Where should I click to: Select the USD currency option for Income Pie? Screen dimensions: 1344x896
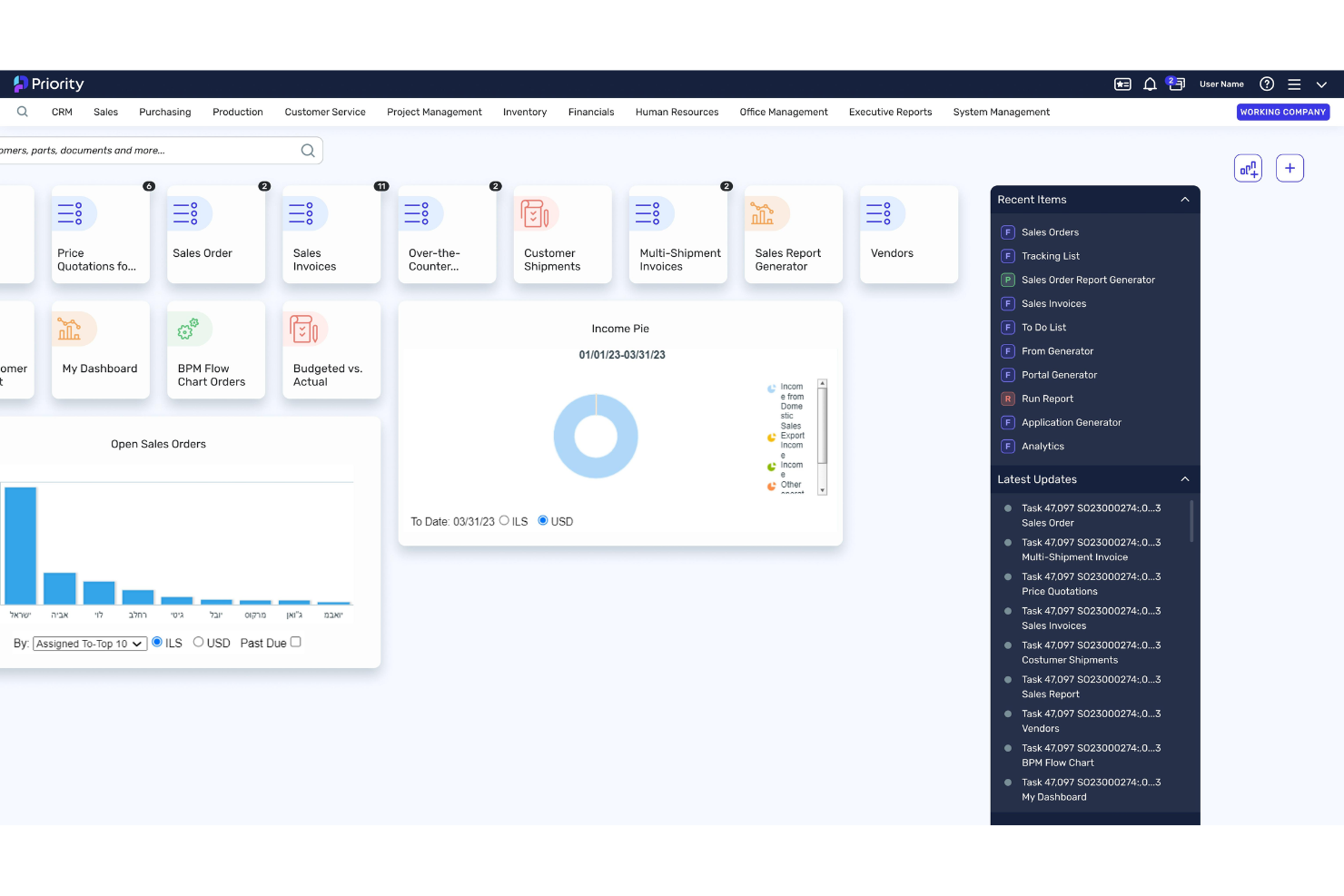tap(542, 520)
